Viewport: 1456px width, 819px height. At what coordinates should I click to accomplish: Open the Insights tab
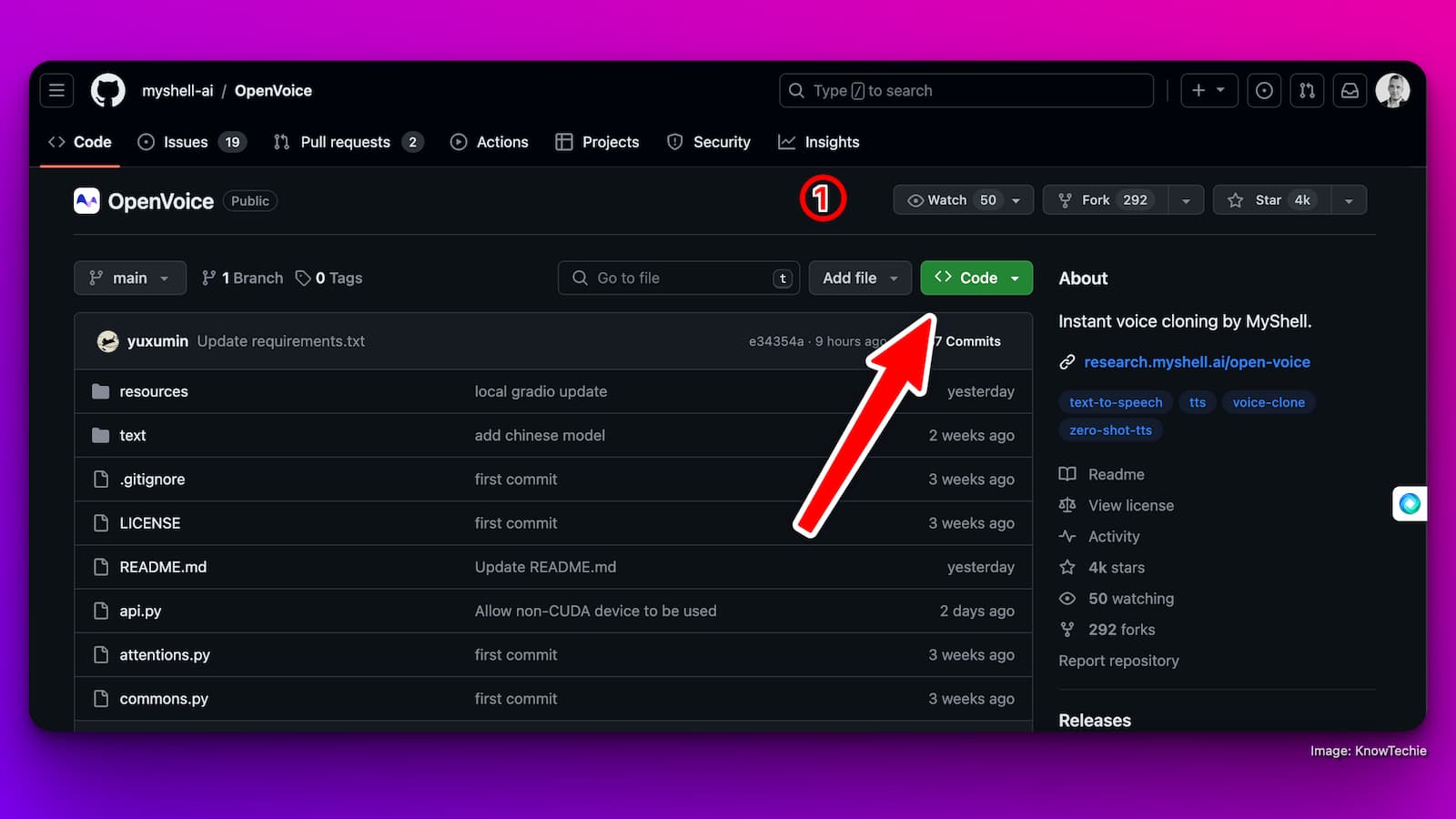(x=819, y=142)
